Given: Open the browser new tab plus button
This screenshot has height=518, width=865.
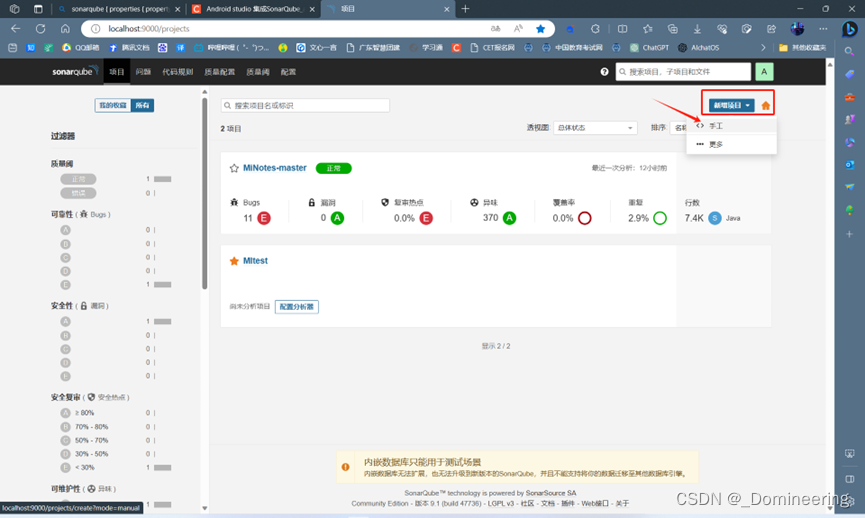Looking at the screenshot, I should coord(465,9).
